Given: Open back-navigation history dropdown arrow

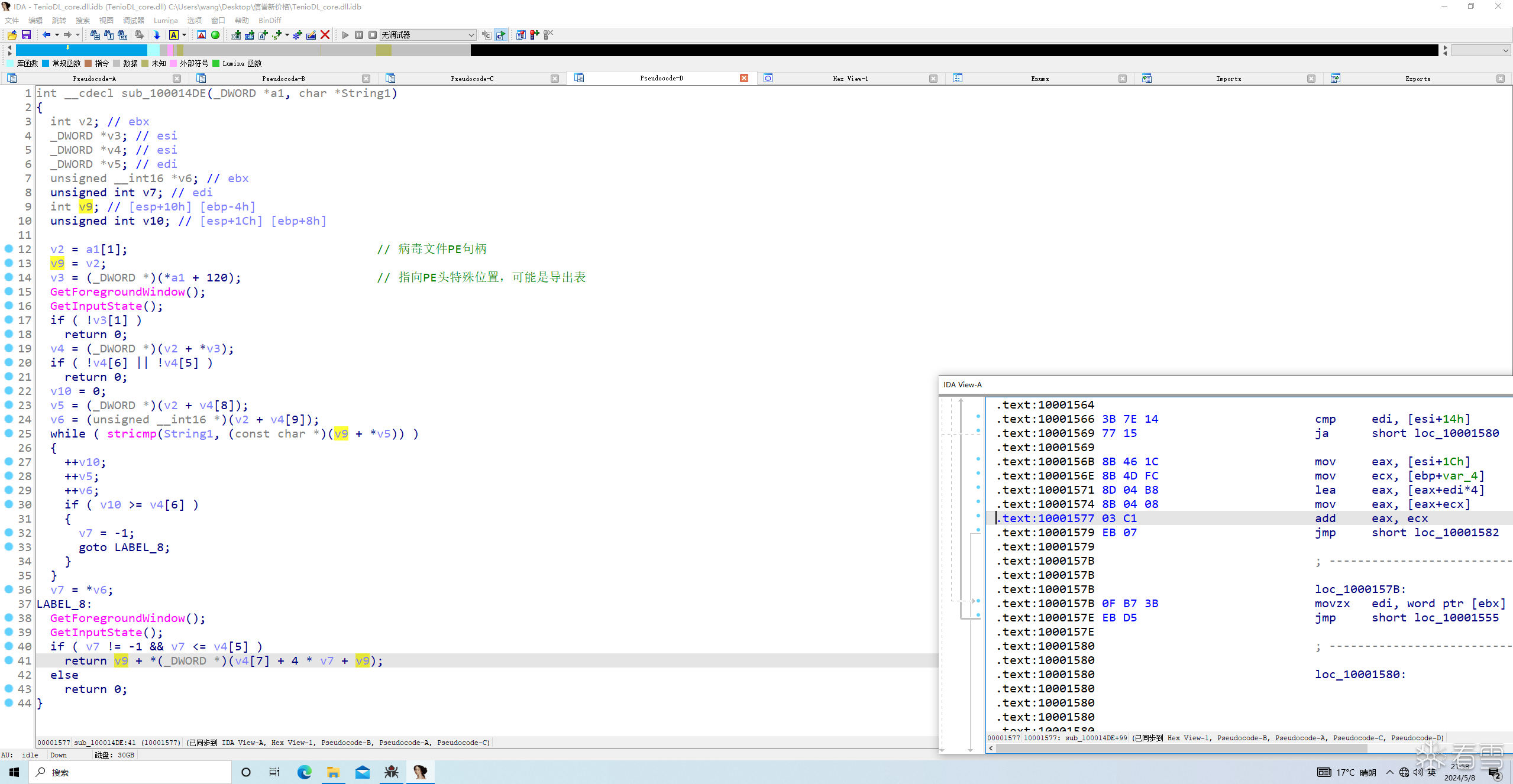Looking at the screenshot, I should tap(57, 35).
